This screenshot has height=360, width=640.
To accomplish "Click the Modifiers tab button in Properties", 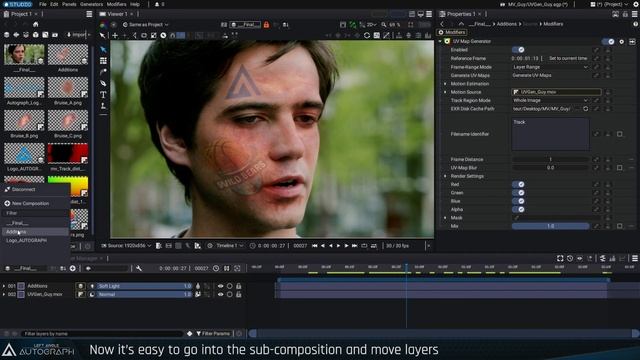I will coord(452,32).
